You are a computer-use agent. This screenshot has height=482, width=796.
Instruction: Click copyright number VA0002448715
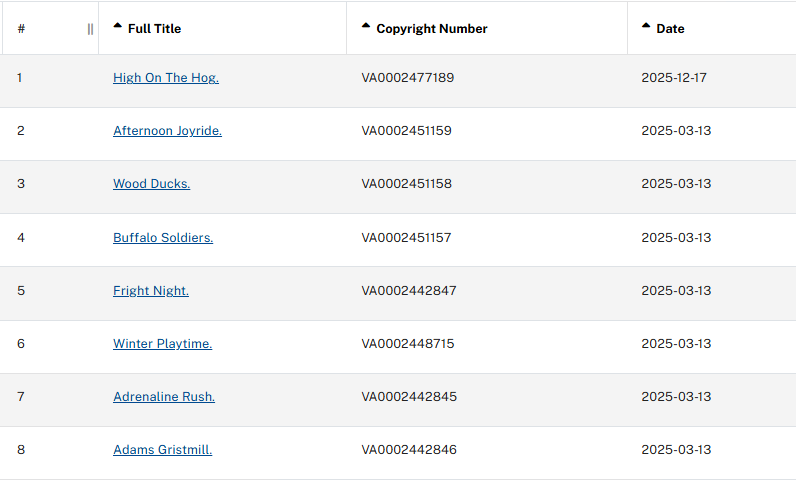(407, 344)
